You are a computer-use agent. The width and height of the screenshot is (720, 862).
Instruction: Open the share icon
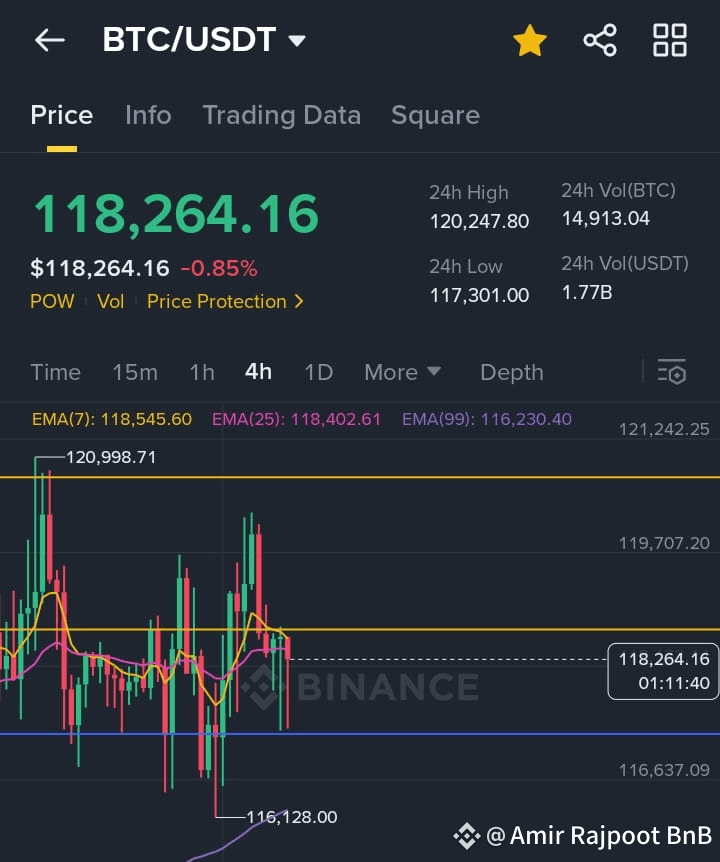coord(600,40)
